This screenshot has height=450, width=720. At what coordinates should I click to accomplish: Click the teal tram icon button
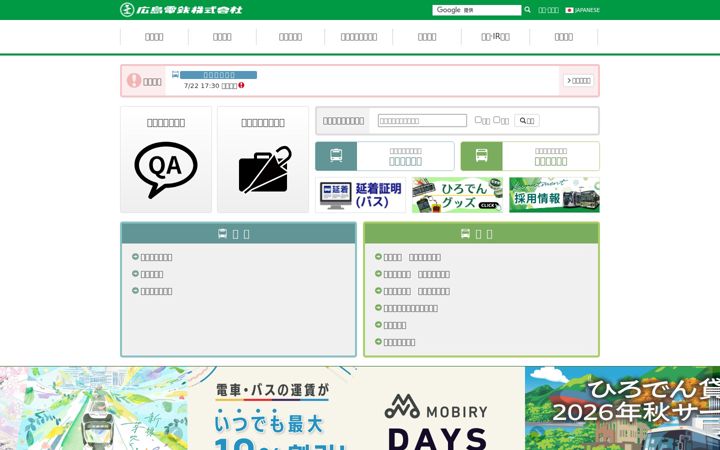[x=336, y=156]
